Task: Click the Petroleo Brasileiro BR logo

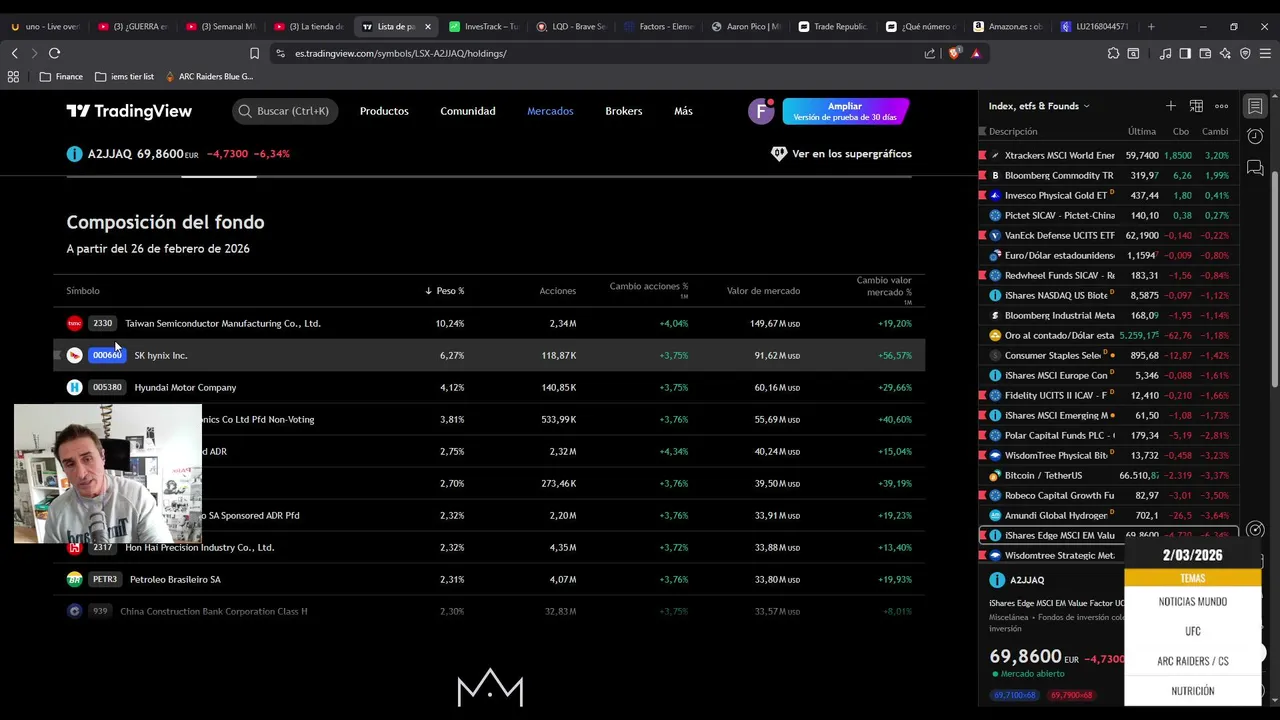Action: tap(74, 579)
